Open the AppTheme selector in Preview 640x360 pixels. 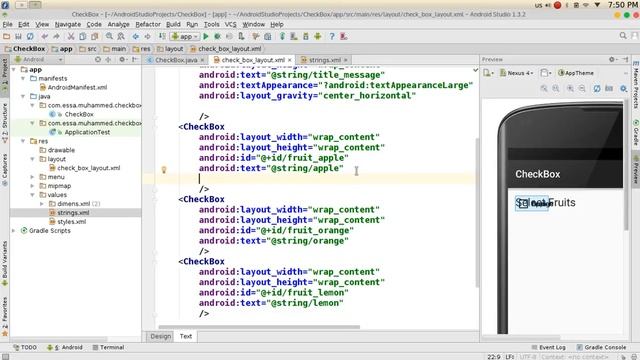(576, 73)
